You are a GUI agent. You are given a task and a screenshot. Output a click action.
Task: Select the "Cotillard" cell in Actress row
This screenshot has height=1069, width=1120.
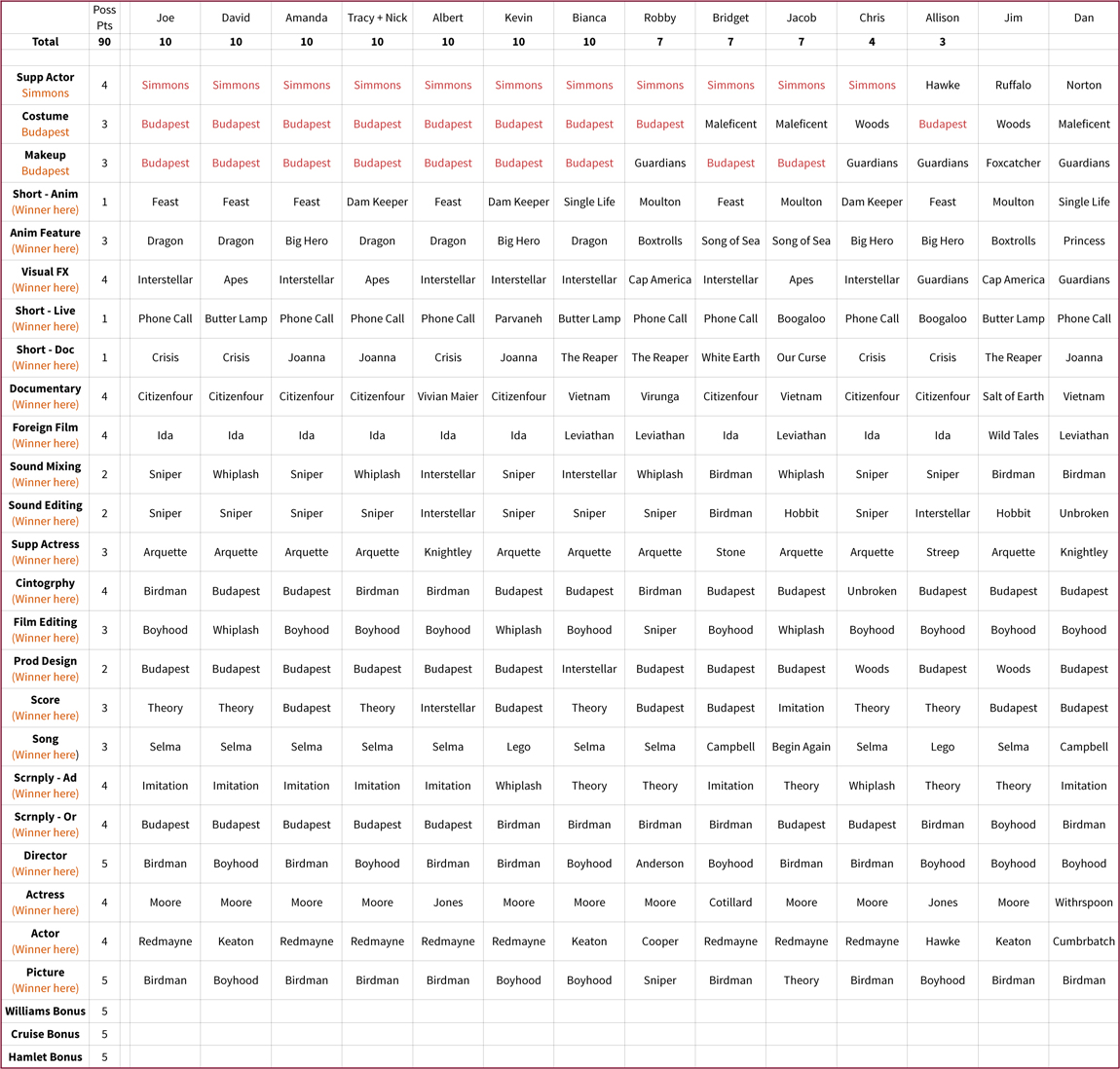[x=730, y=903]
